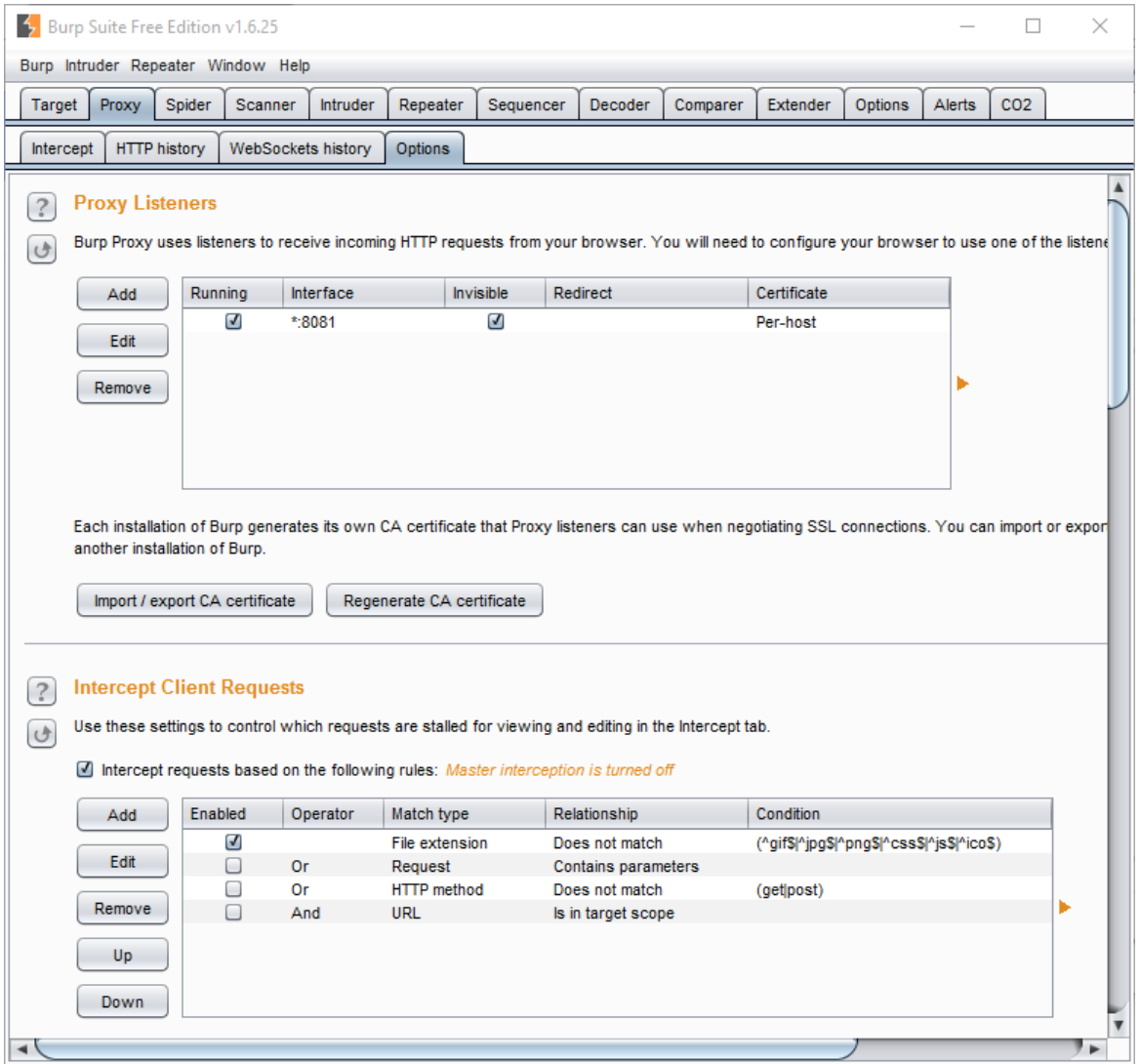
Task: Open the main Options tab beside Extender
Action: [x=882, y=104]
